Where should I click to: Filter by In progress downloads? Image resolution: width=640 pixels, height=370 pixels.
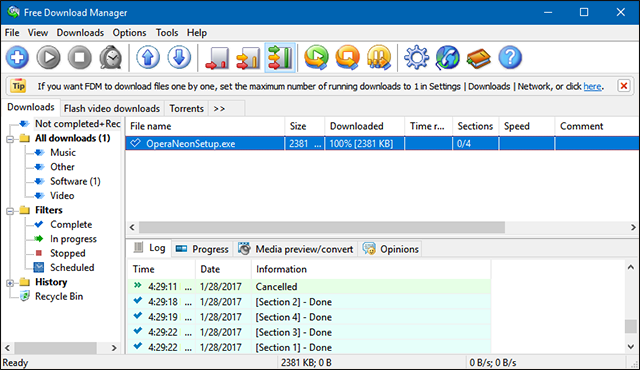pyautogui.click(x=73, y=239)
